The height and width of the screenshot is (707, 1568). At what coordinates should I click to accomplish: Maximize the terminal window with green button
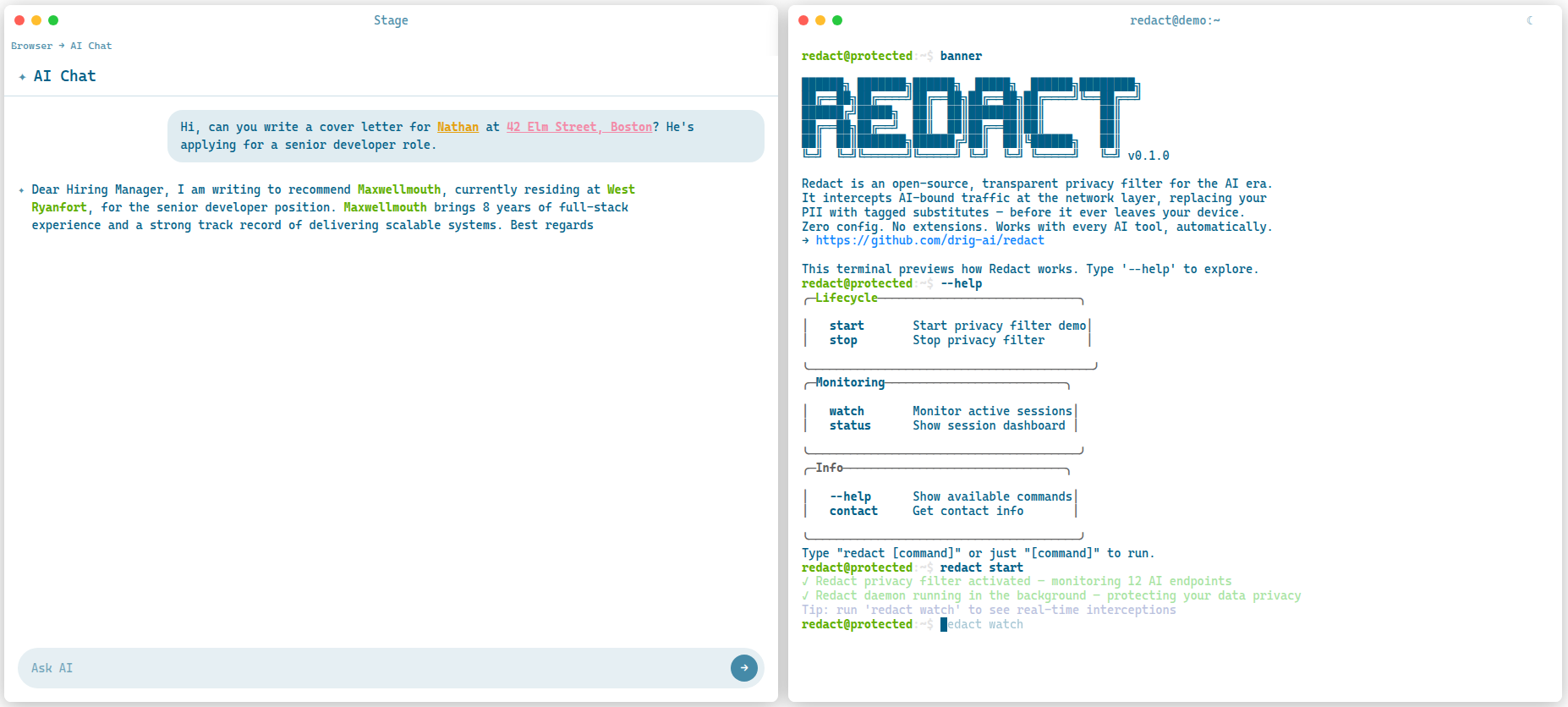(837, 20)
